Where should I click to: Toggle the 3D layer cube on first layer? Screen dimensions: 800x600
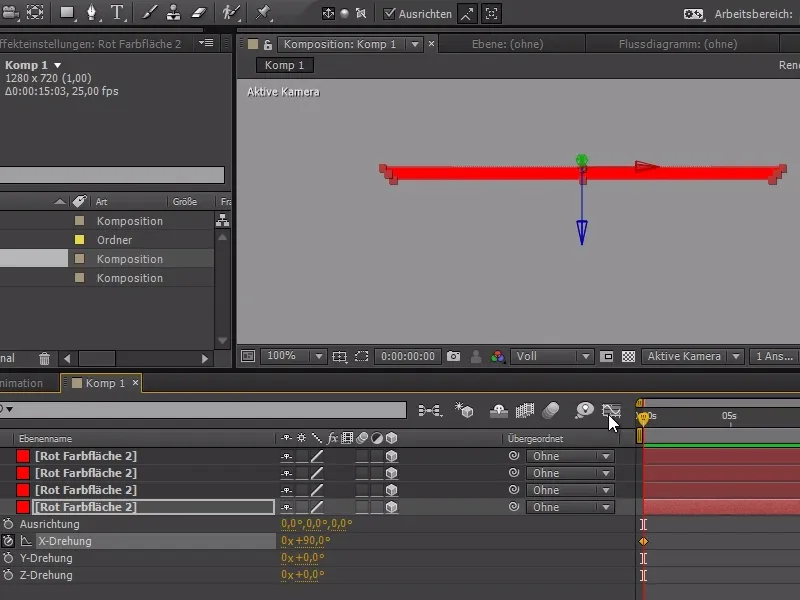(391, 456)
